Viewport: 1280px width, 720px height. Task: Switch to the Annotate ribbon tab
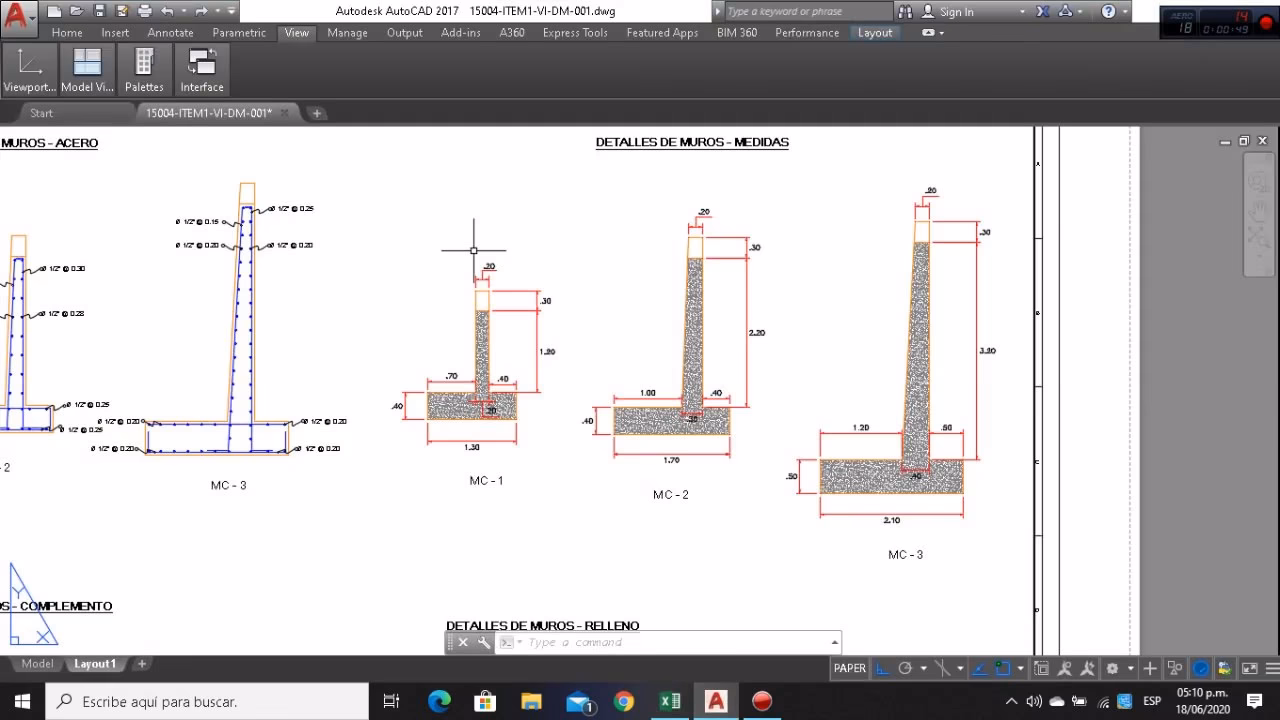(170, 33)
